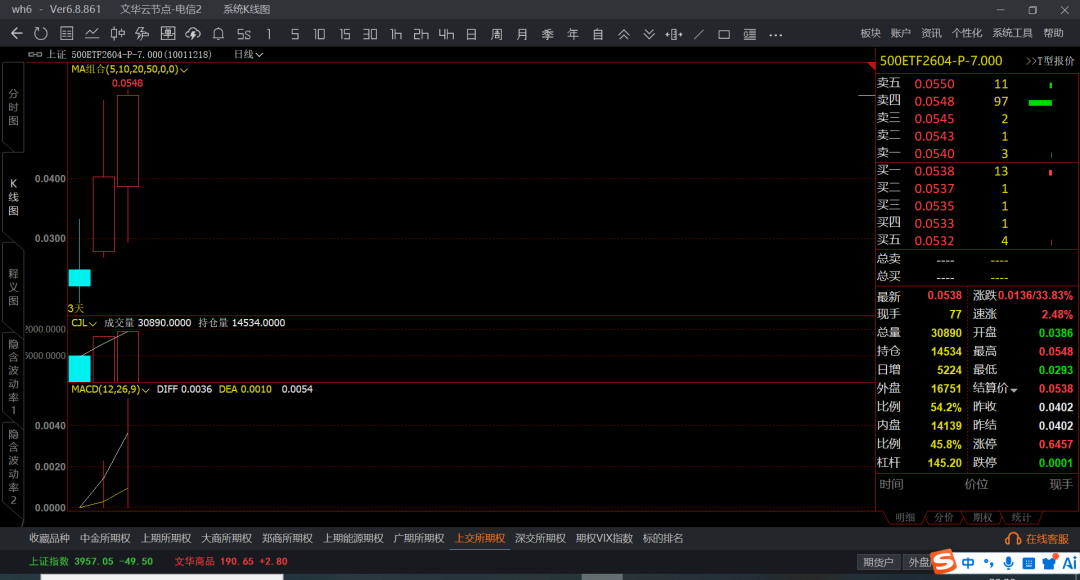Select the candlestick chart icon
This screenshot has height=580, width=1080.
click(117, 34)
